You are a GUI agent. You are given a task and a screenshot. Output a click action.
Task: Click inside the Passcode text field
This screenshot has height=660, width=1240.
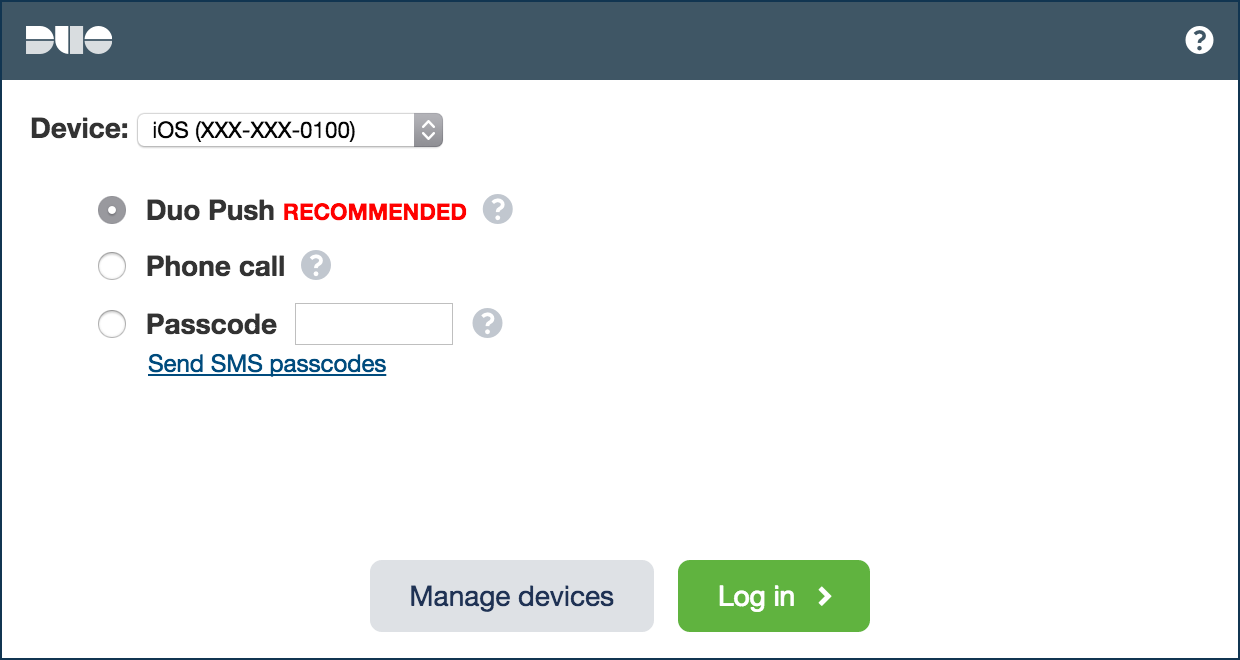pos(374,324)
